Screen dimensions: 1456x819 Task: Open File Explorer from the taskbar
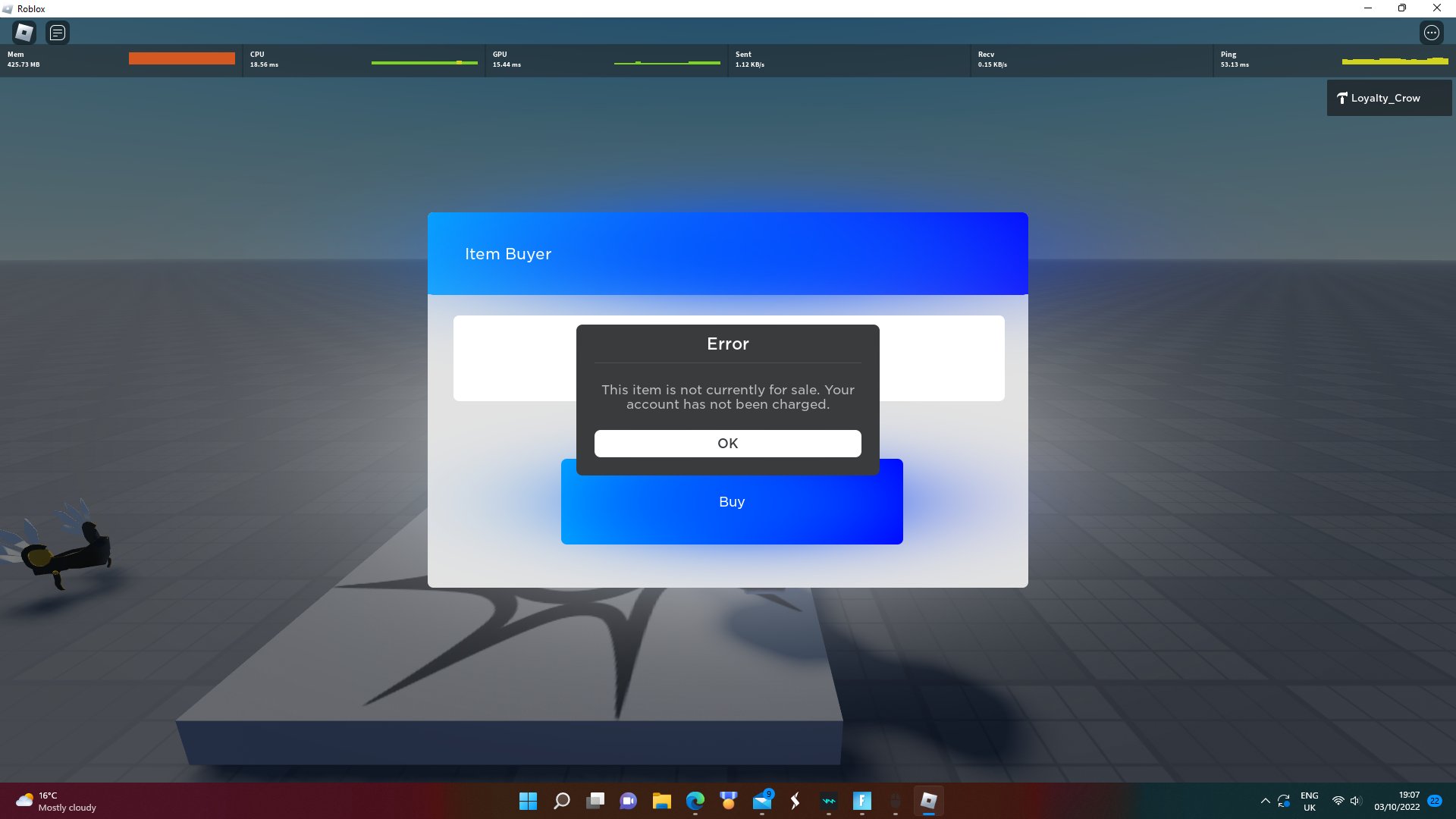(x=661, y=801)
